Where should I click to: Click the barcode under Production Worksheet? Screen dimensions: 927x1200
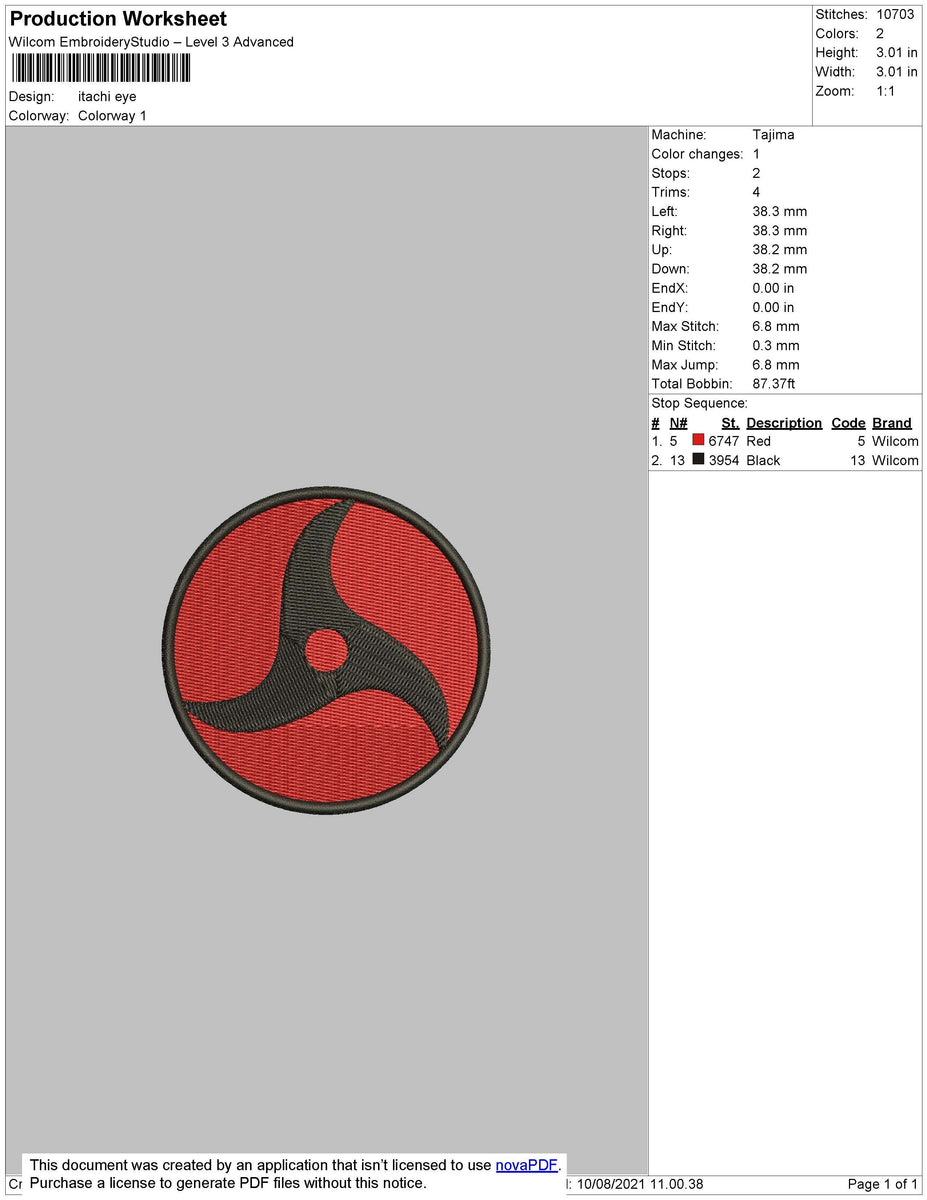100,68
